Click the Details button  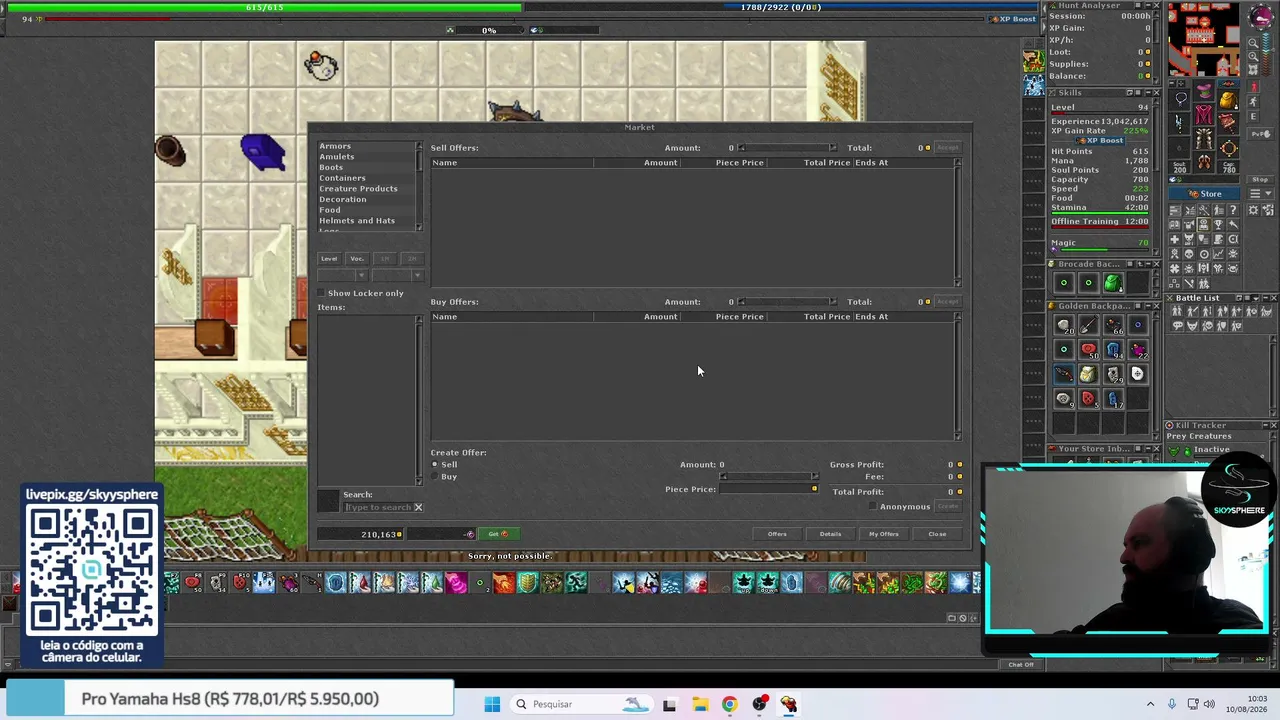830,534
